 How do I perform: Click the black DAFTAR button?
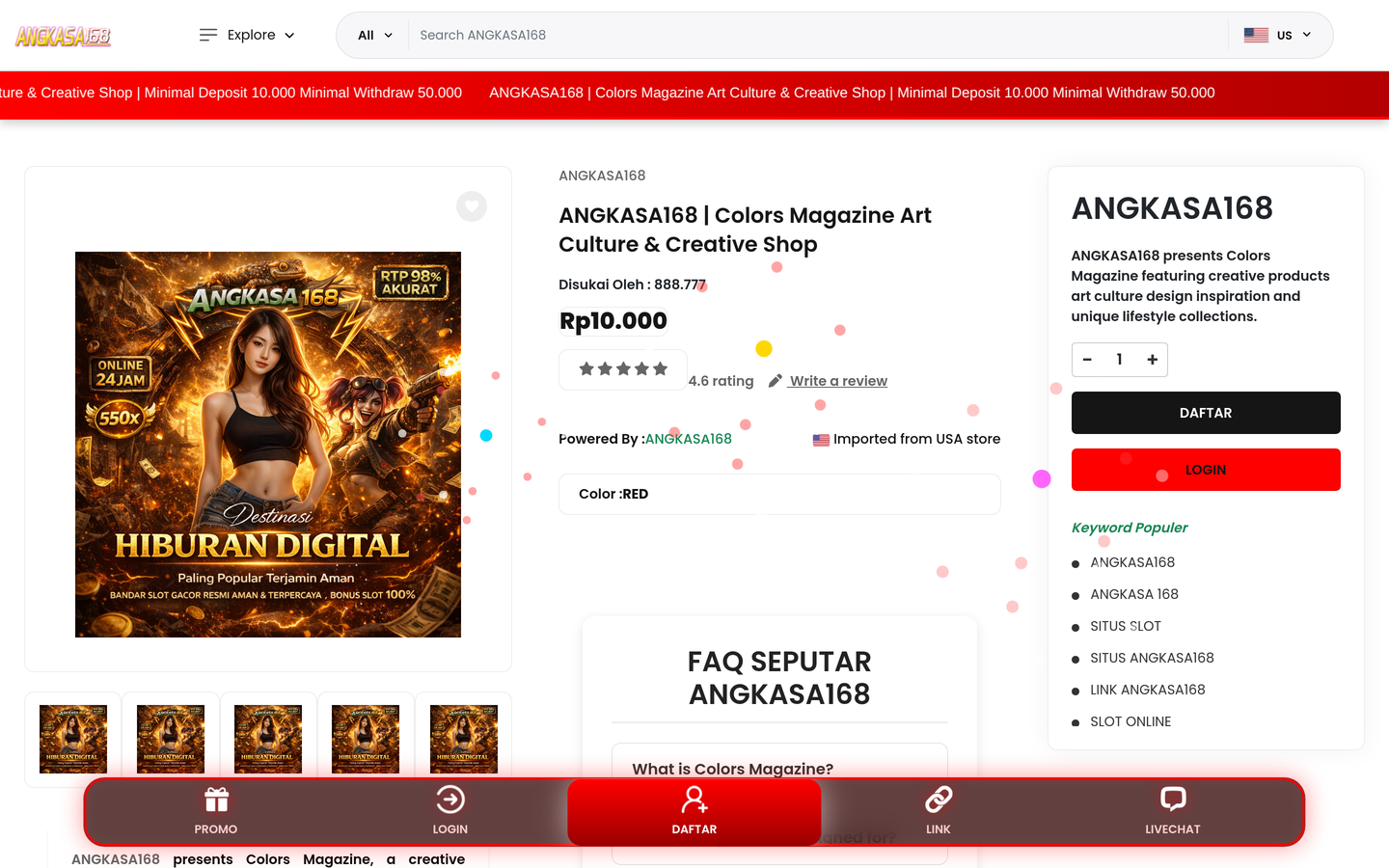pyautogui.click(x=1206, y=413)
